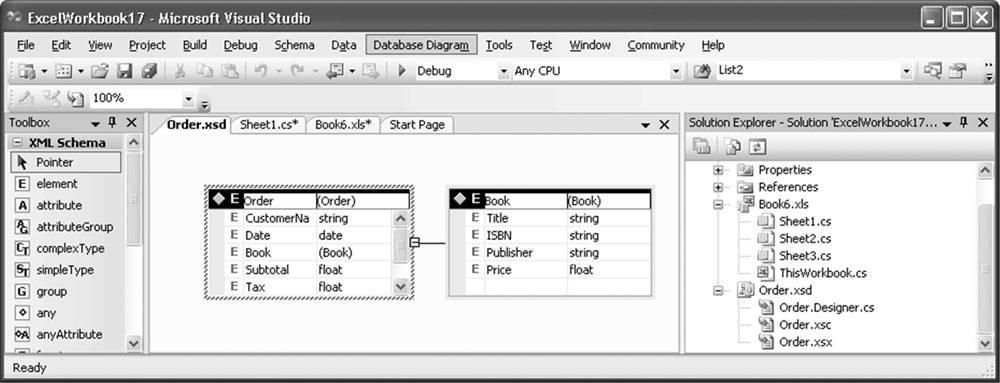Viewport: 1000px width, 383px height.
Task: Select the element tool in Toolbox
Action: tap(66, 184)
